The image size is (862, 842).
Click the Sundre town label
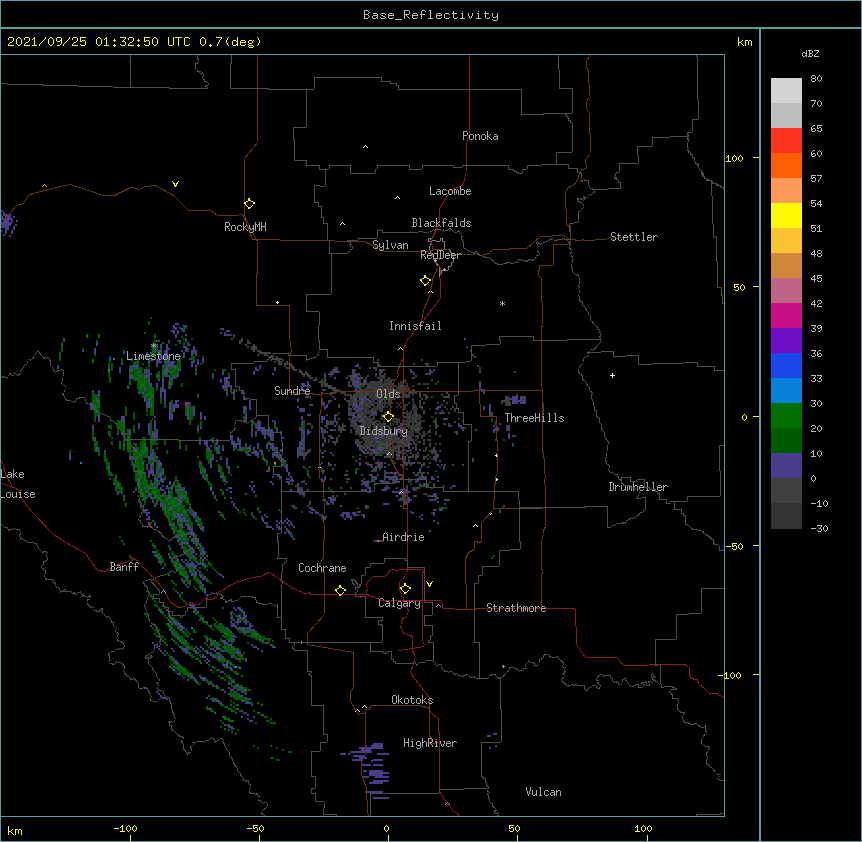coord(292,391)
